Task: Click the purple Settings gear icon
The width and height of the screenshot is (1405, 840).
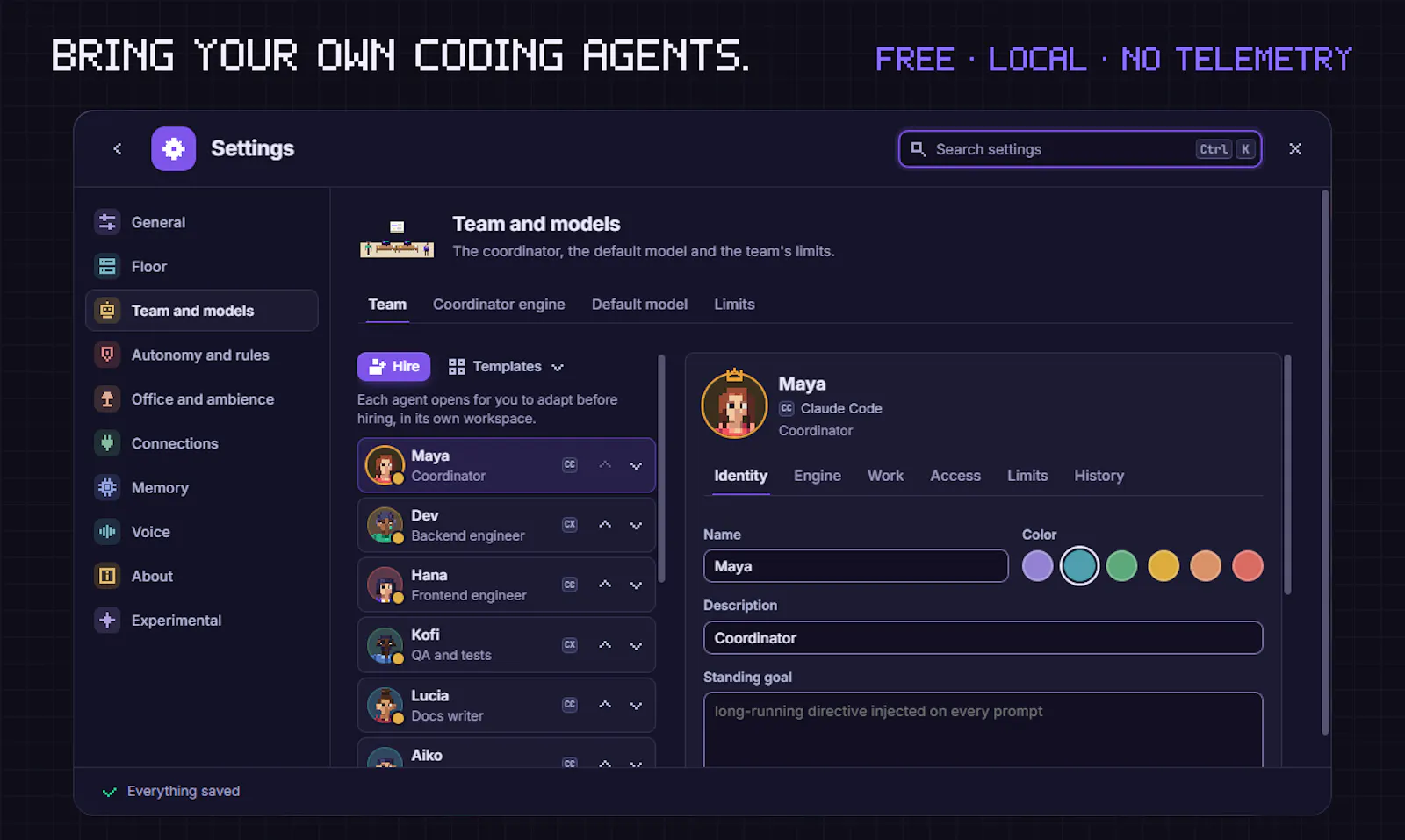Action: [174, 149]
